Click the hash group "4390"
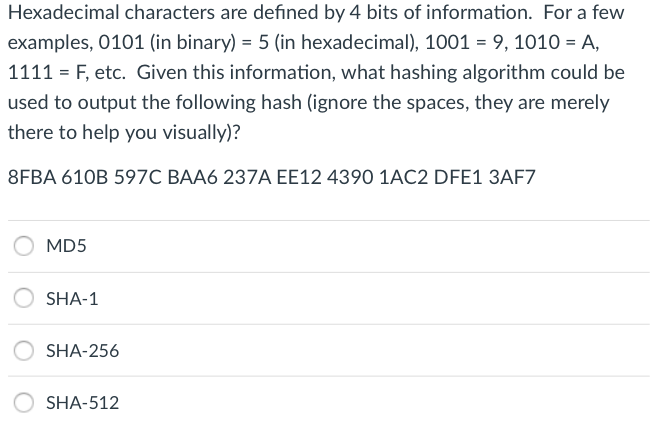656x442 pixels. pos(350,177)
